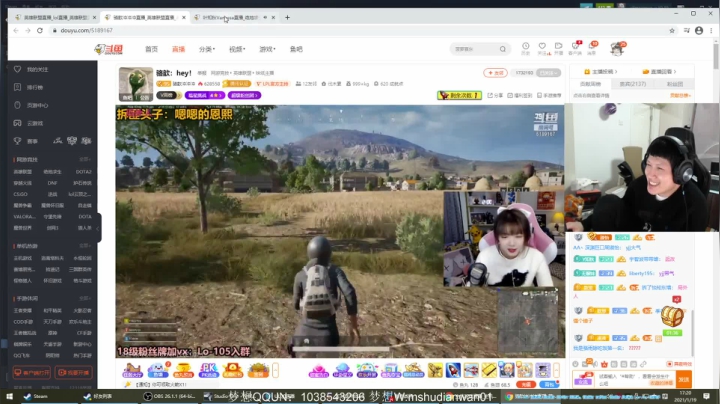Click the orange follow button (+关注)
This screenshot has height=404, width=720.
(x=495, y=73)
